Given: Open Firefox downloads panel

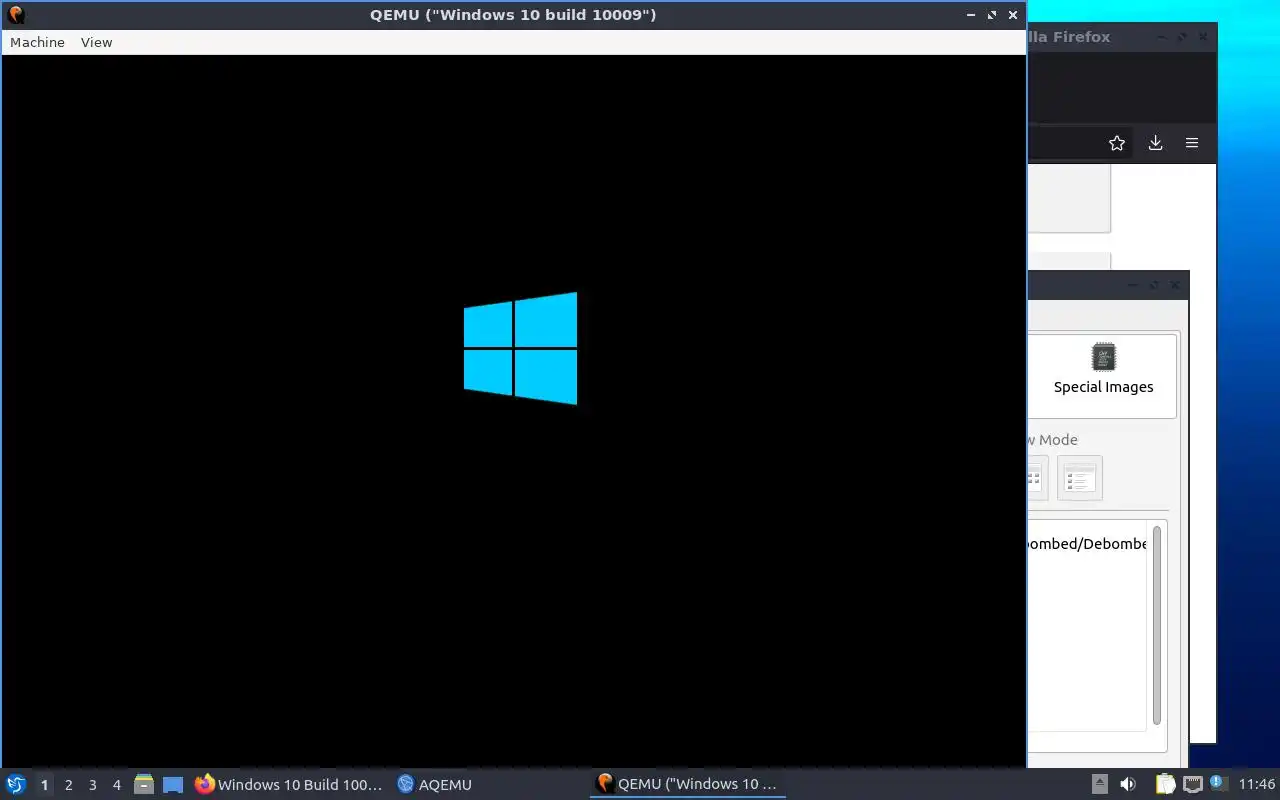Looking at the screenshot, I should click(1155, 143).
